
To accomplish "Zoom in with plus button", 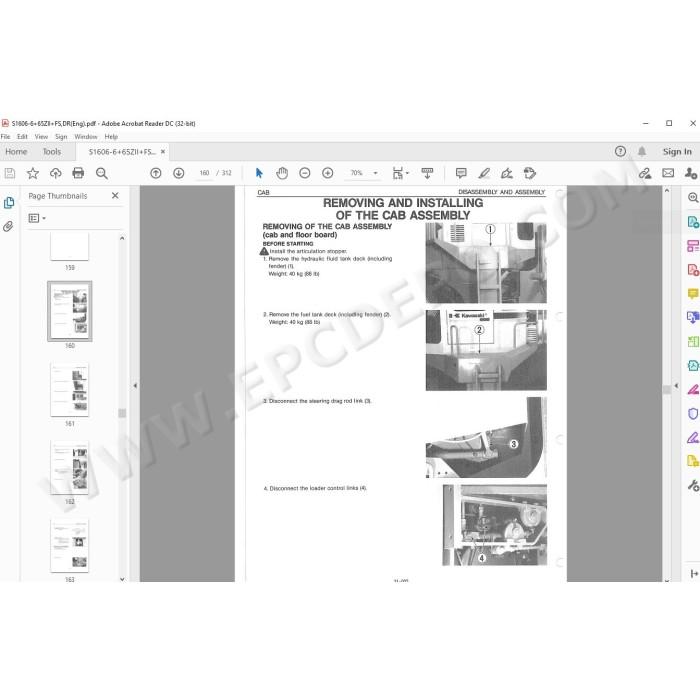I will (328, 173).
